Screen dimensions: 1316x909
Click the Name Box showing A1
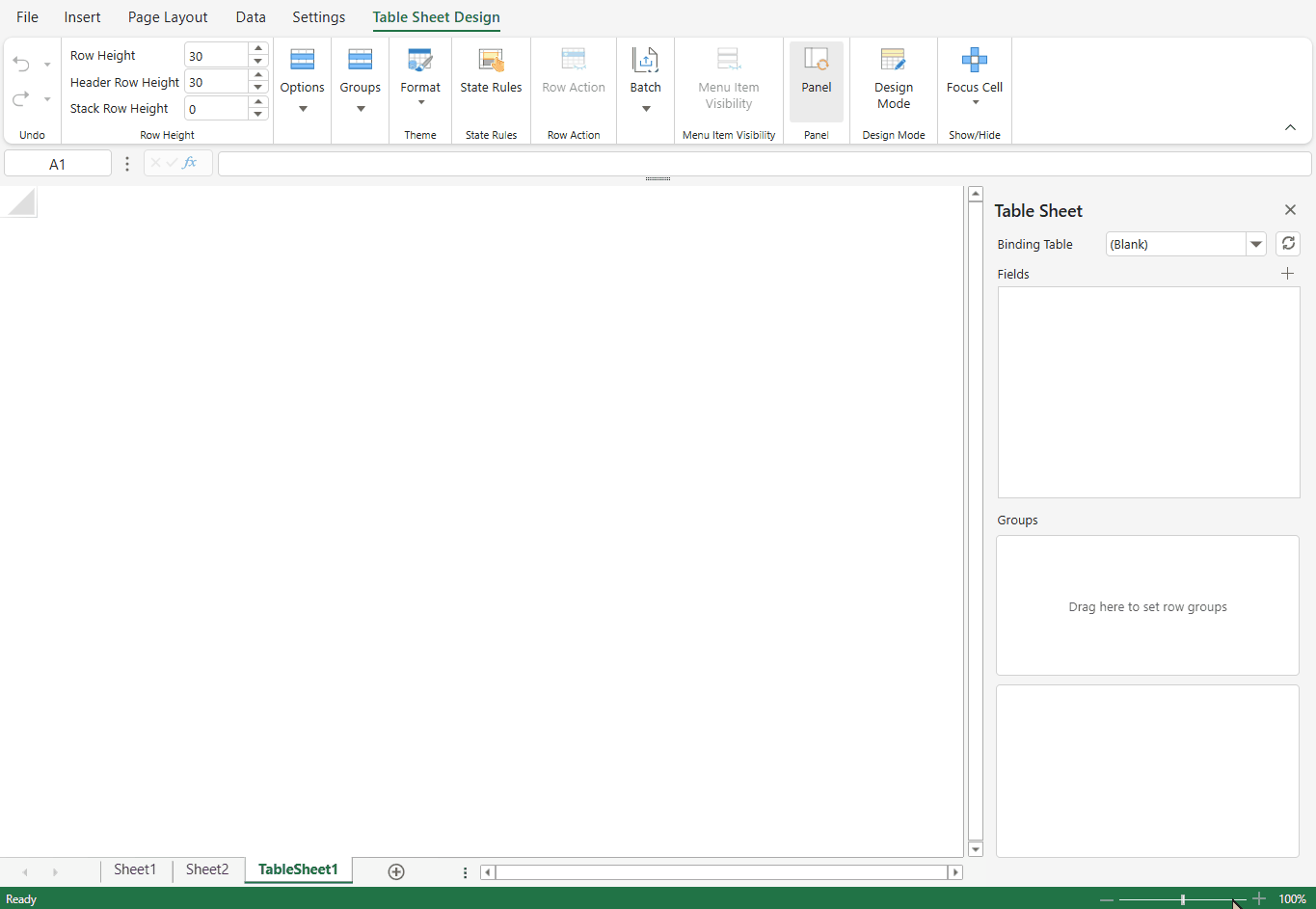(x=58, y=164)
